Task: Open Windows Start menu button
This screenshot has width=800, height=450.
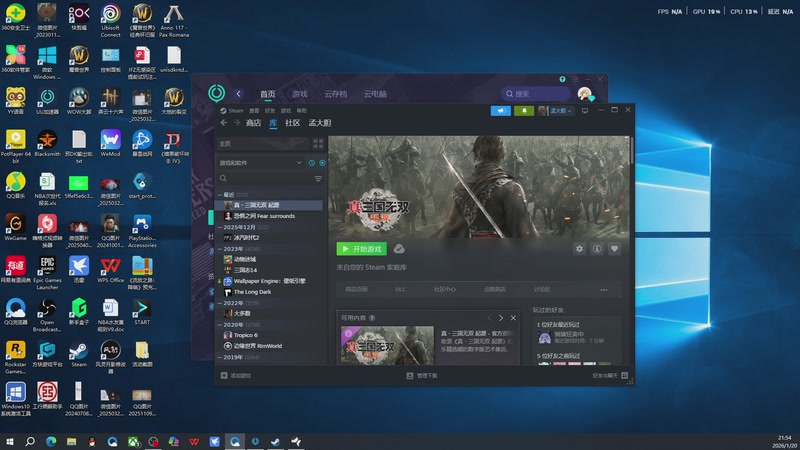Action: (10, 441)
